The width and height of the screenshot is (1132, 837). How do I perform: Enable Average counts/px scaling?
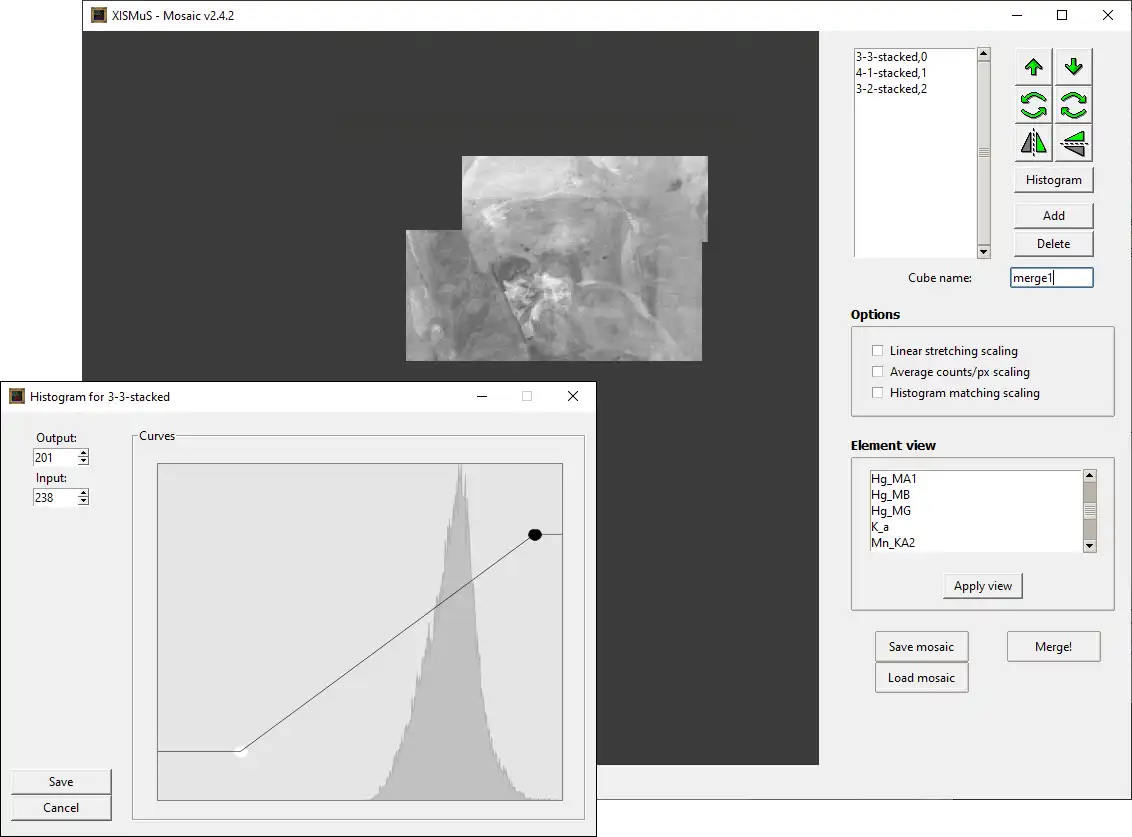[877, 371]
